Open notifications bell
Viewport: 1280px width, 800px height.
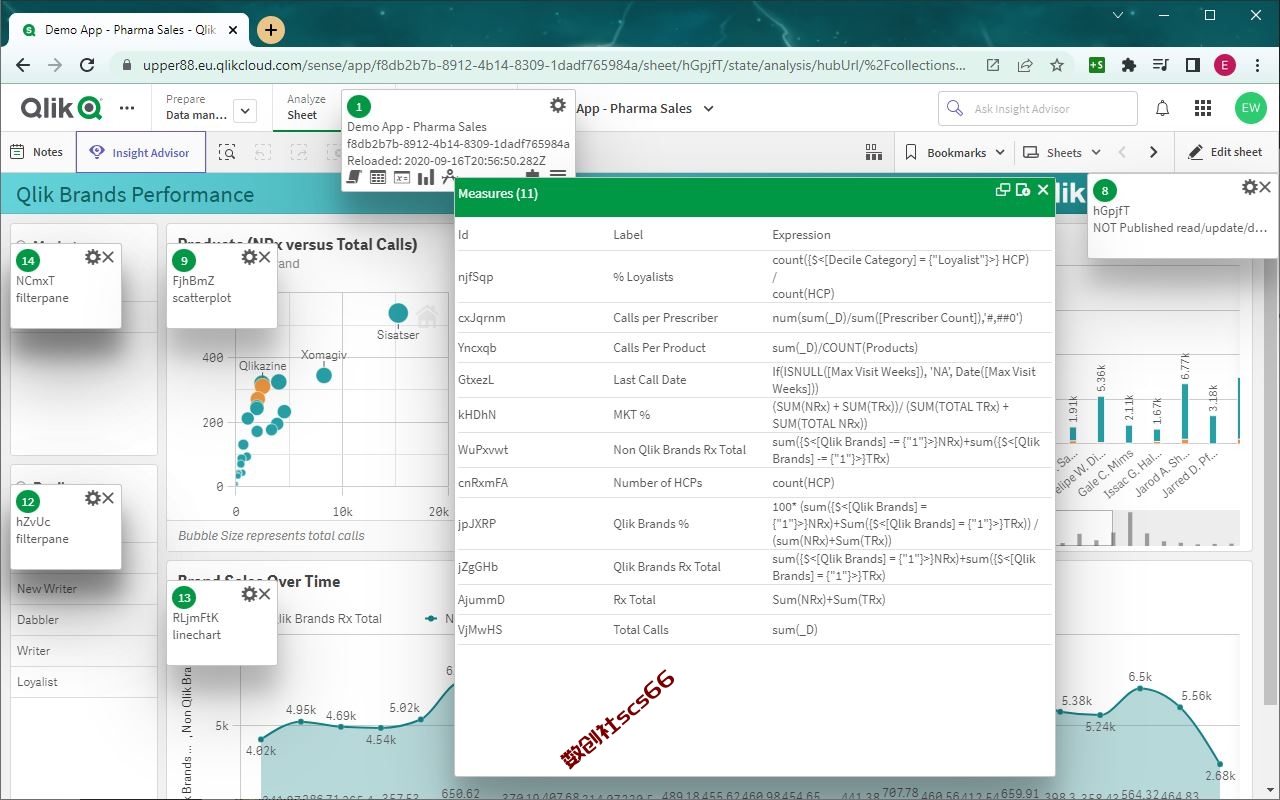click(1163, 108)
